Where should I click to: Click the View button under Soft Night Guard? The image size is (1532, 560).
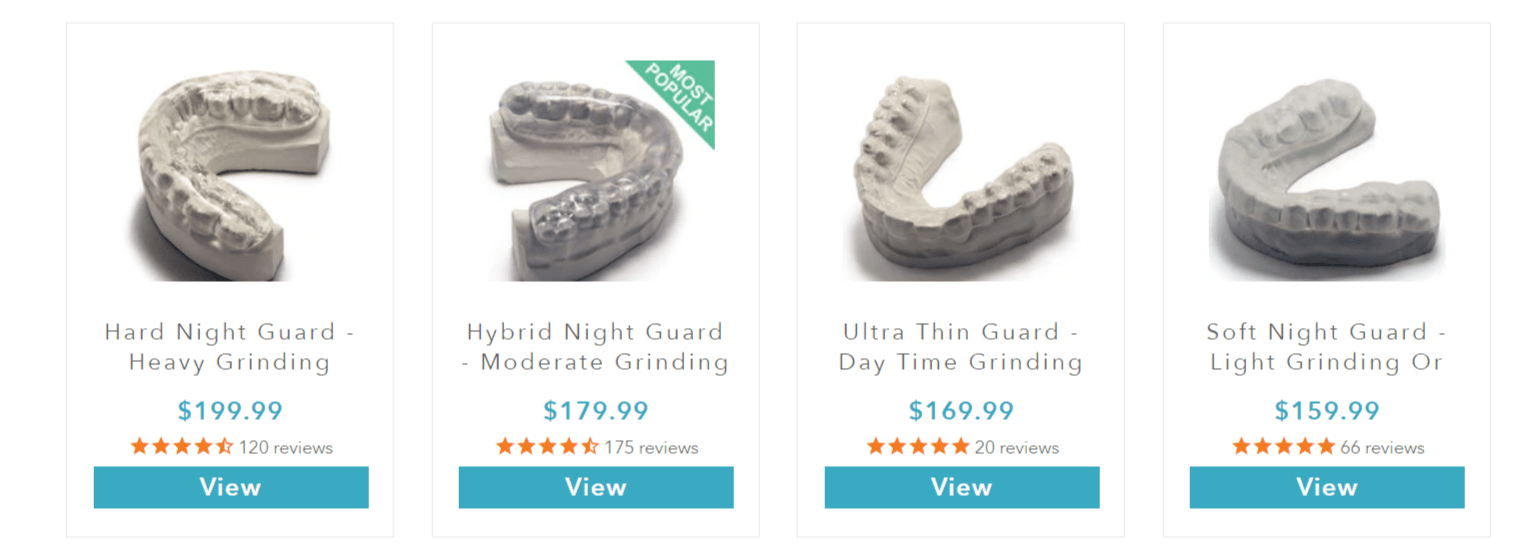tap(1327, 487)
